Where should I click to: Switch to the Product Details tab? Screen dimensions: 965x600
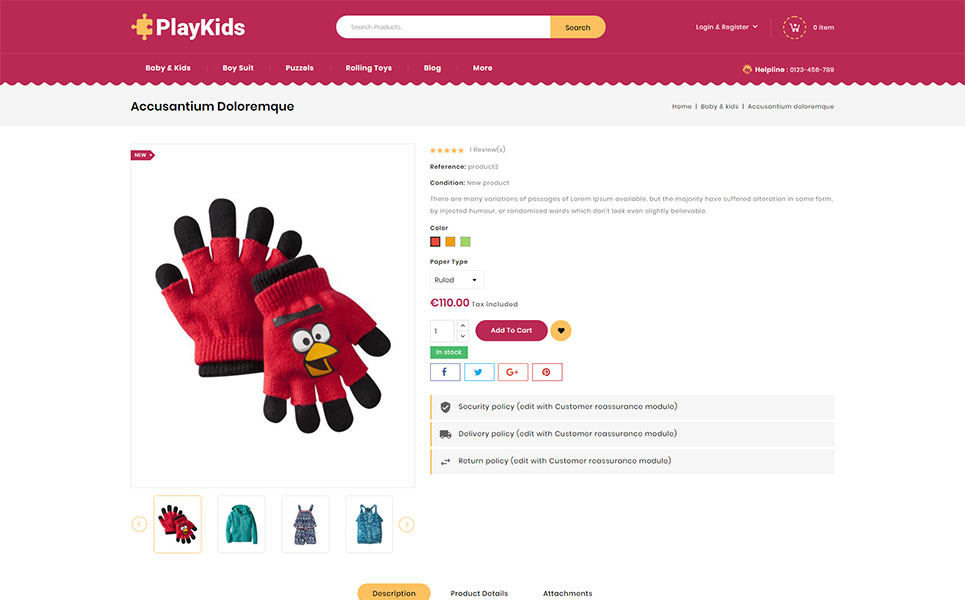pyautogui.click(x=479, y=593)
